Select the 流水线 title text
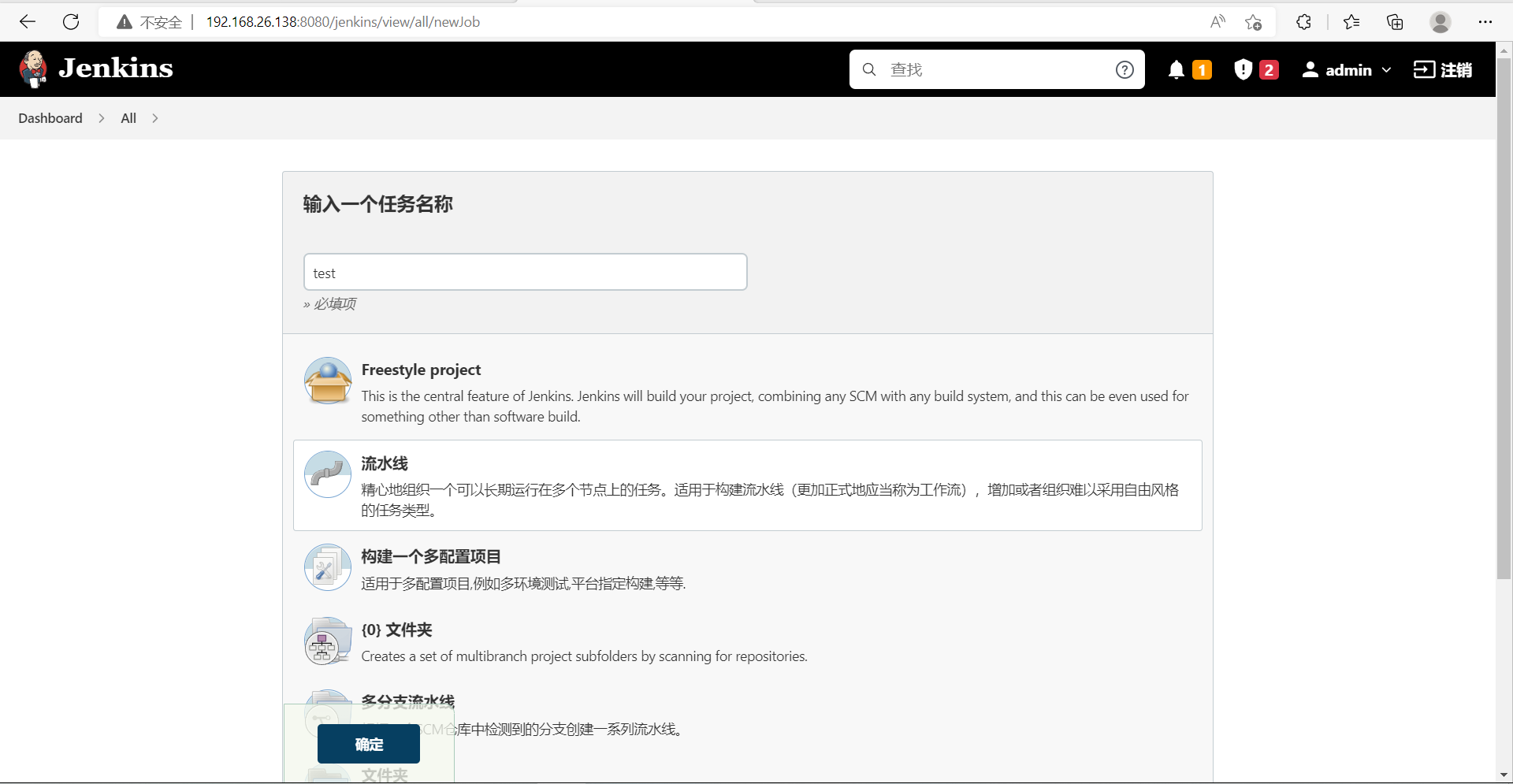Viewport: 1513px width, 784px height. (x=385, y=463)
